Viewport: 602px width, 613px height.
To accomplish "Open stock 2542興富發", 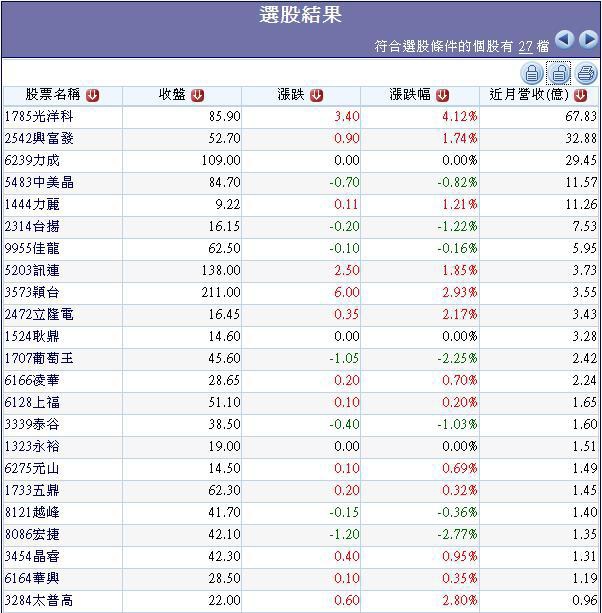I will point(39,138).
